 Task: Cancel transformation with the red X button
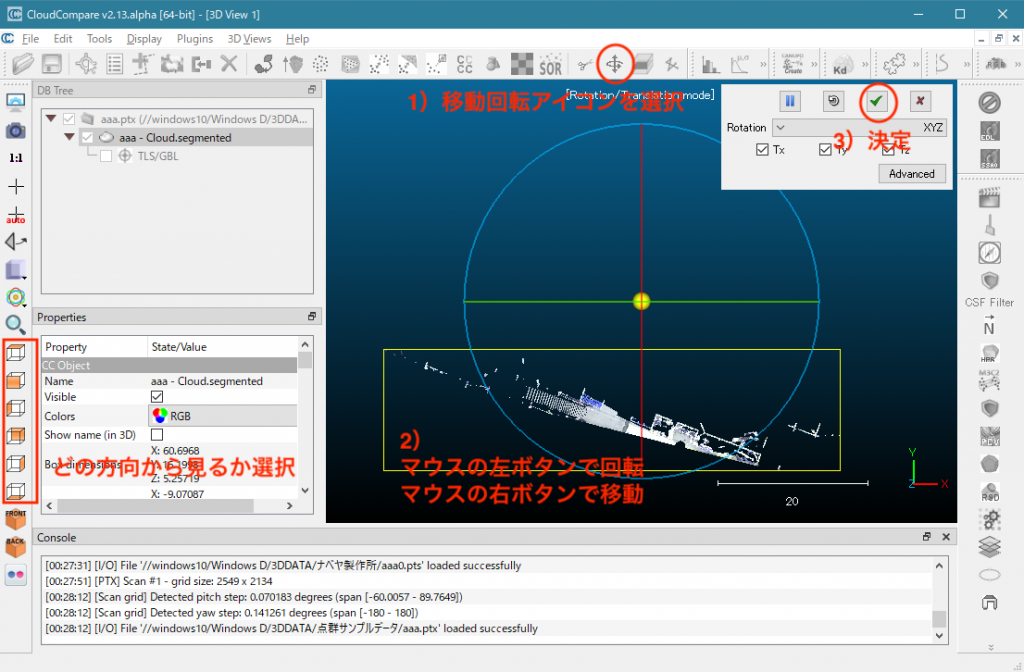click(x=920, y=102)
